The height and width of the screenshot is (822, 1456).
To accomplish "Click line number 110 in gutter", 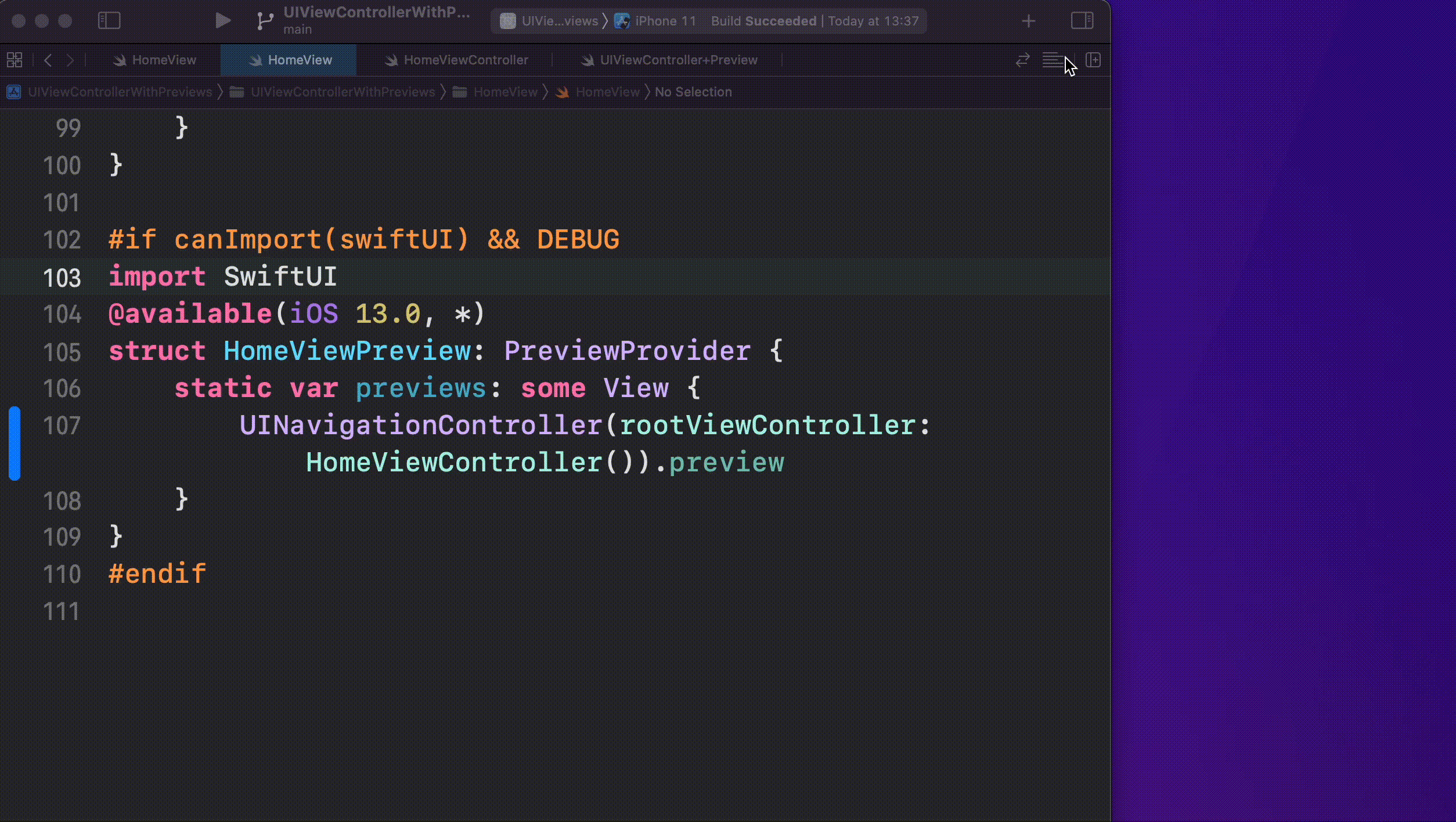I will (x=62, y=574).
